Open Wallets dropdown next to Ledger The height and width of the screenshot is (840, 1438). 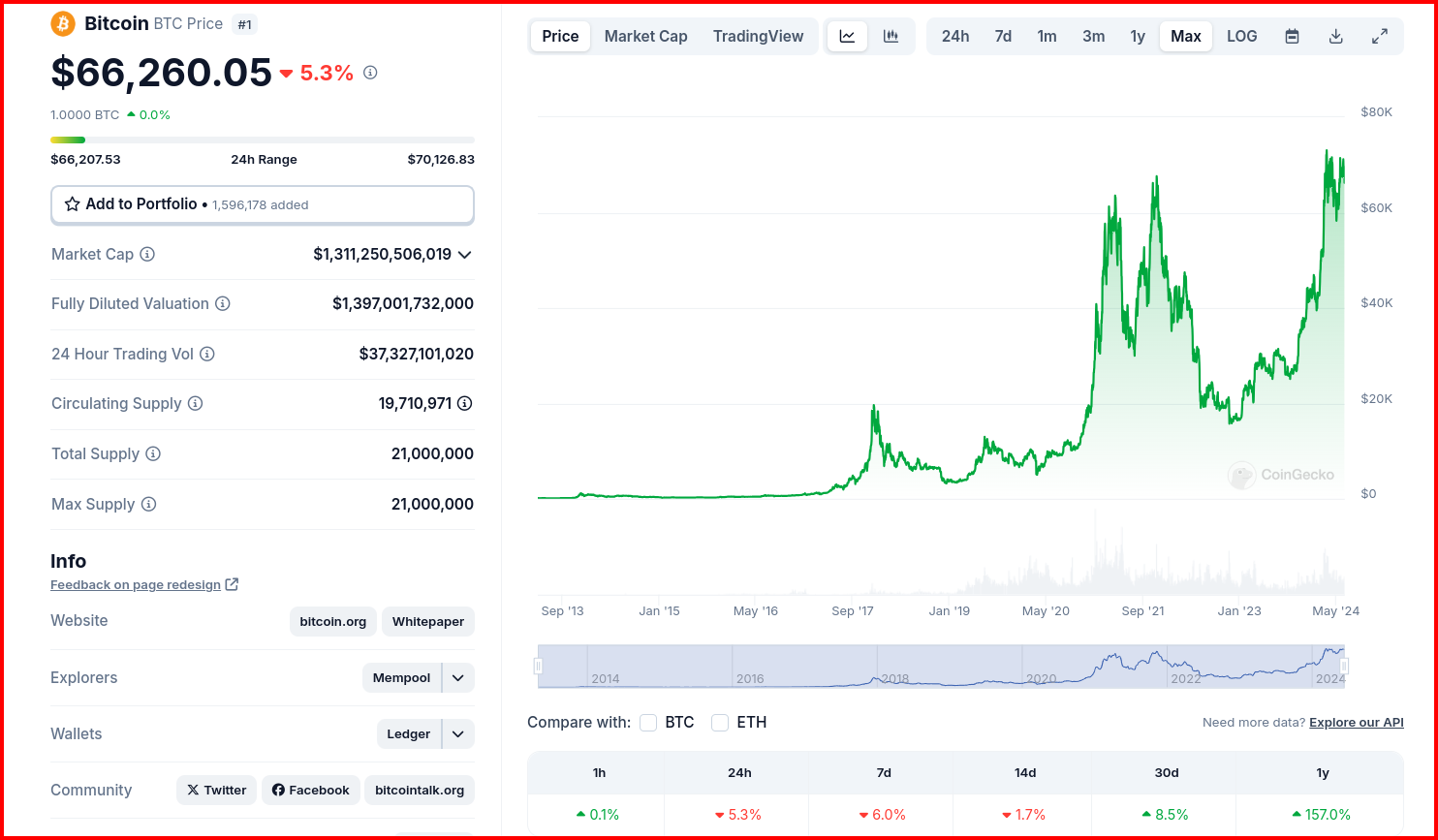[458, 734]
